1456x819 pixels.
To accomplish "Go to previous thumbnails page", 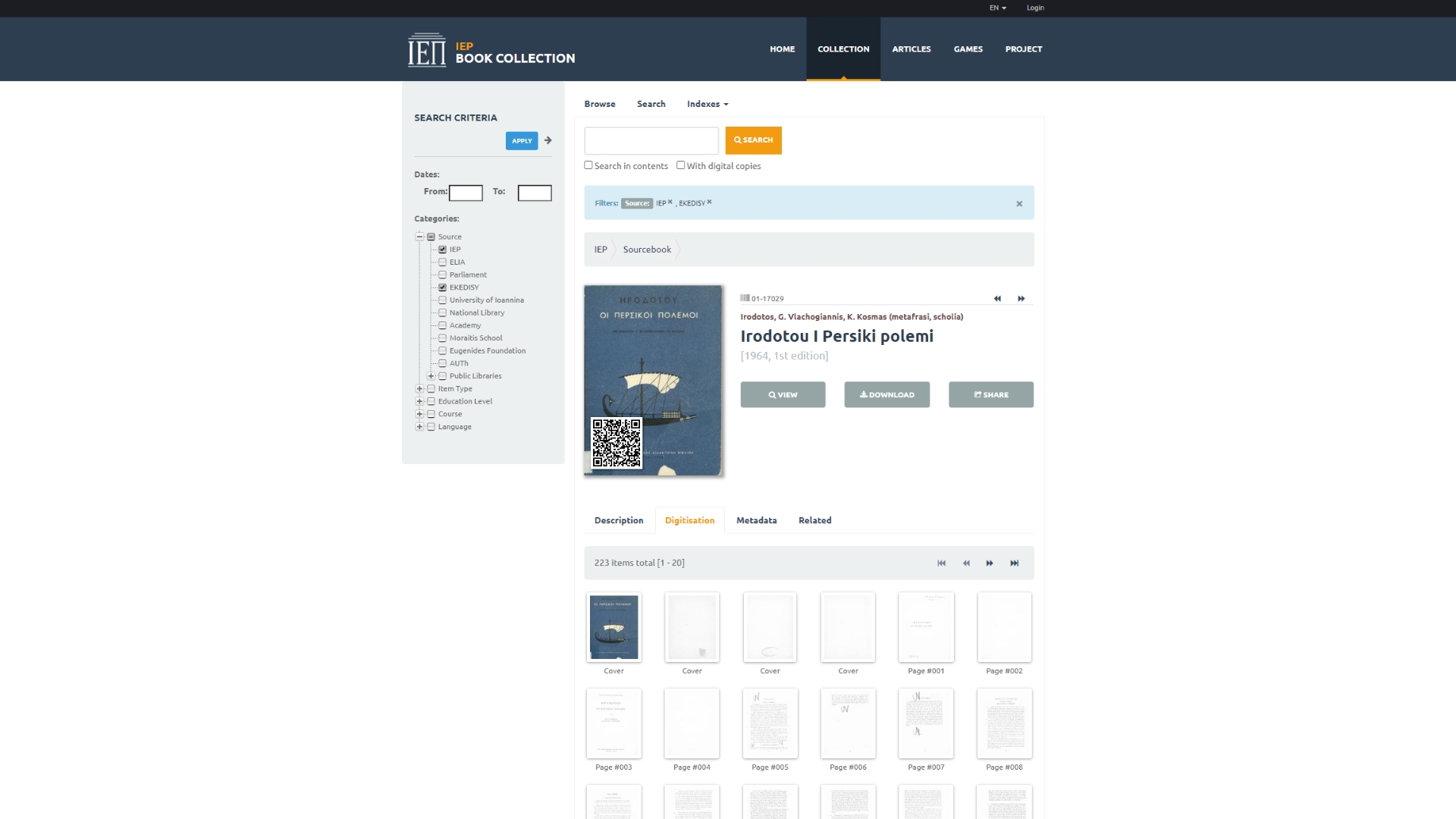I will 966,563.
